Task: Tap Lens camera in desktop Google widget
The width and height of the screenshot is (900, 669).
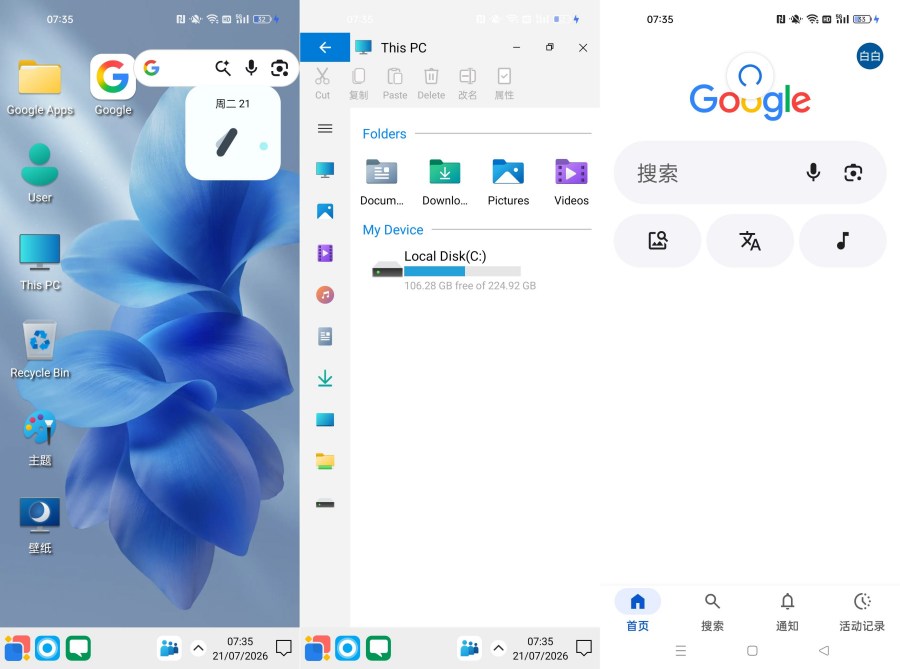Action: tap(280, 68)
